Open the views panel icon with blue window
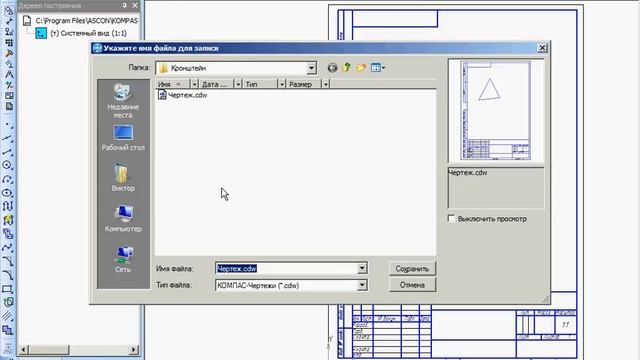The width and height of the screenshot is (640, 360). tap(8, 96)
